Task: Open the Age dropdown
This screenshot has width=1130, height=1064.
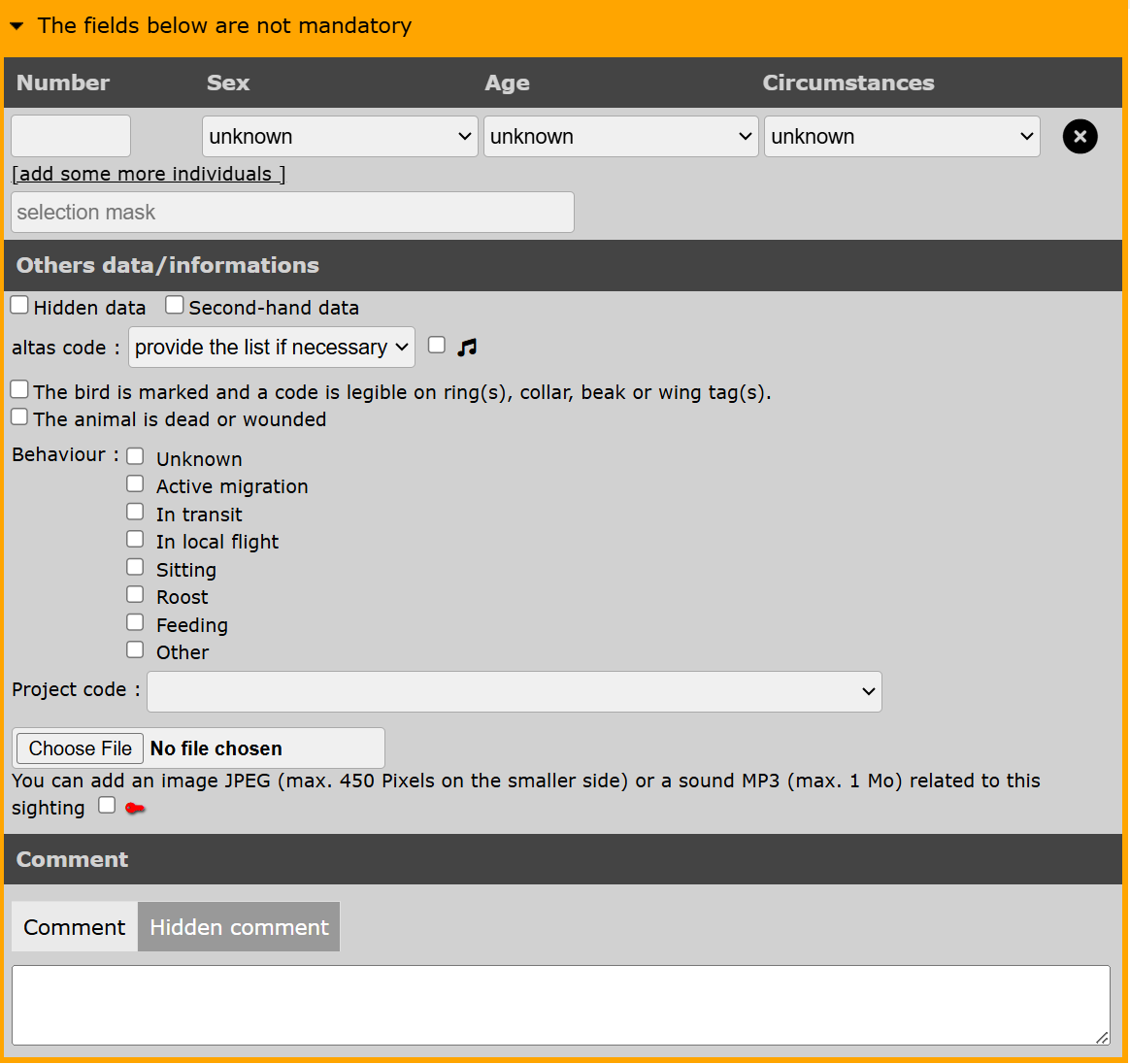Action: pyautogui.click(x=620, y=137)
